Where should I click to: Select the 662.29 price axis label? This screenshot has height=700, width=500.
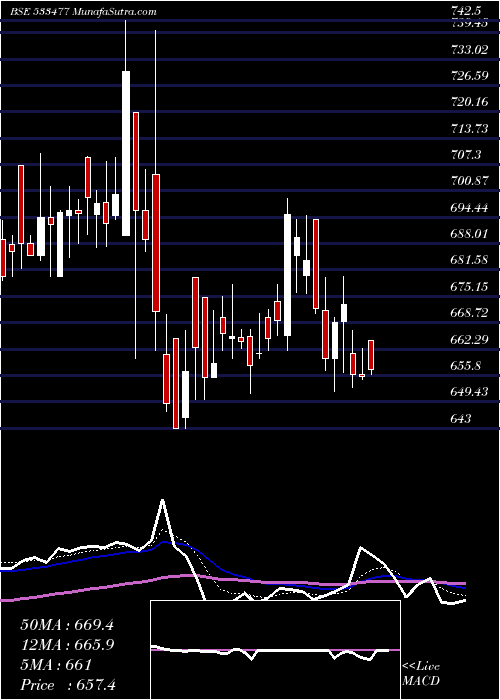469,339
